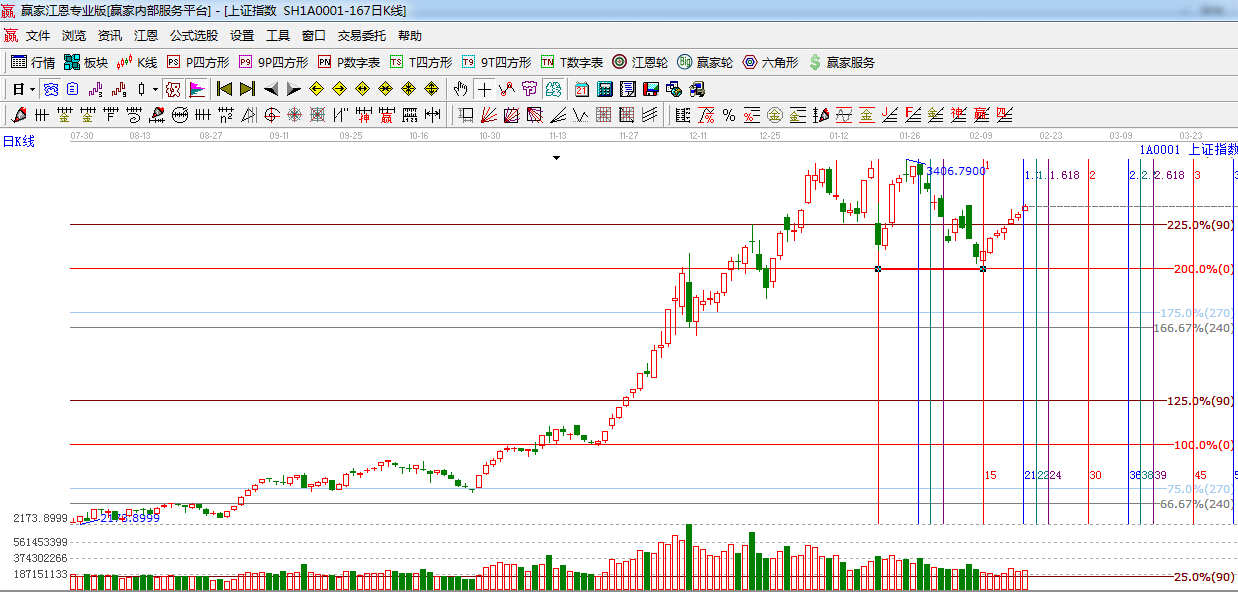Open the 公式选股 menu
The height and width of the screenshot is (593, 1238).
(193, 35)
